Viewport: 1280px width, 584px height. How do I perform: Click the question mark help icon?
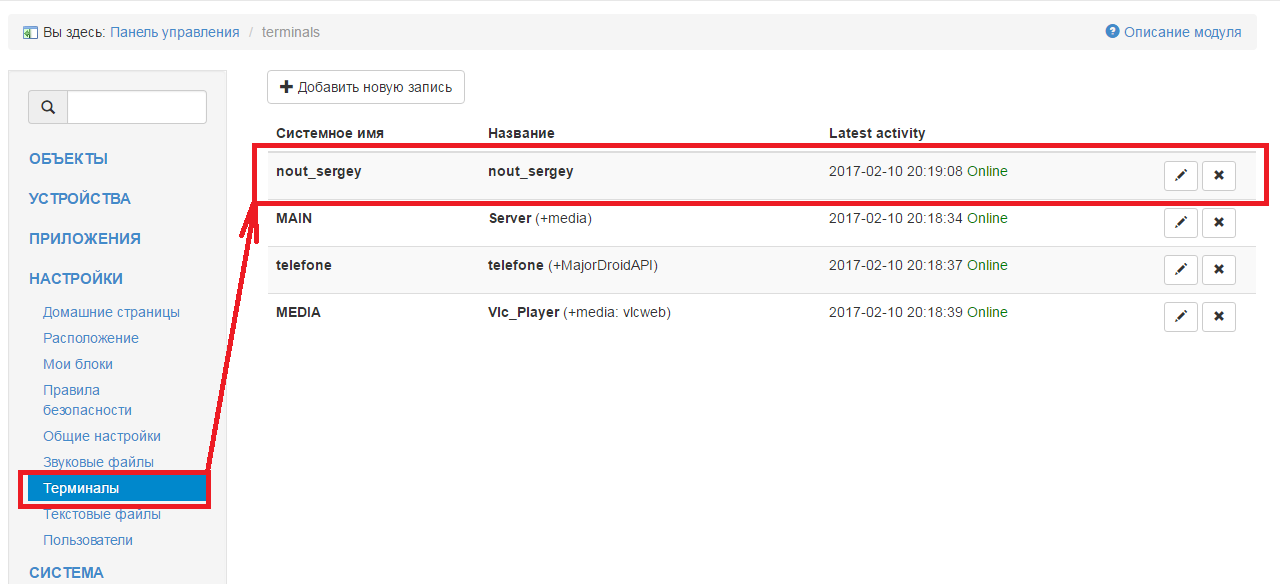click(1112, 31)
